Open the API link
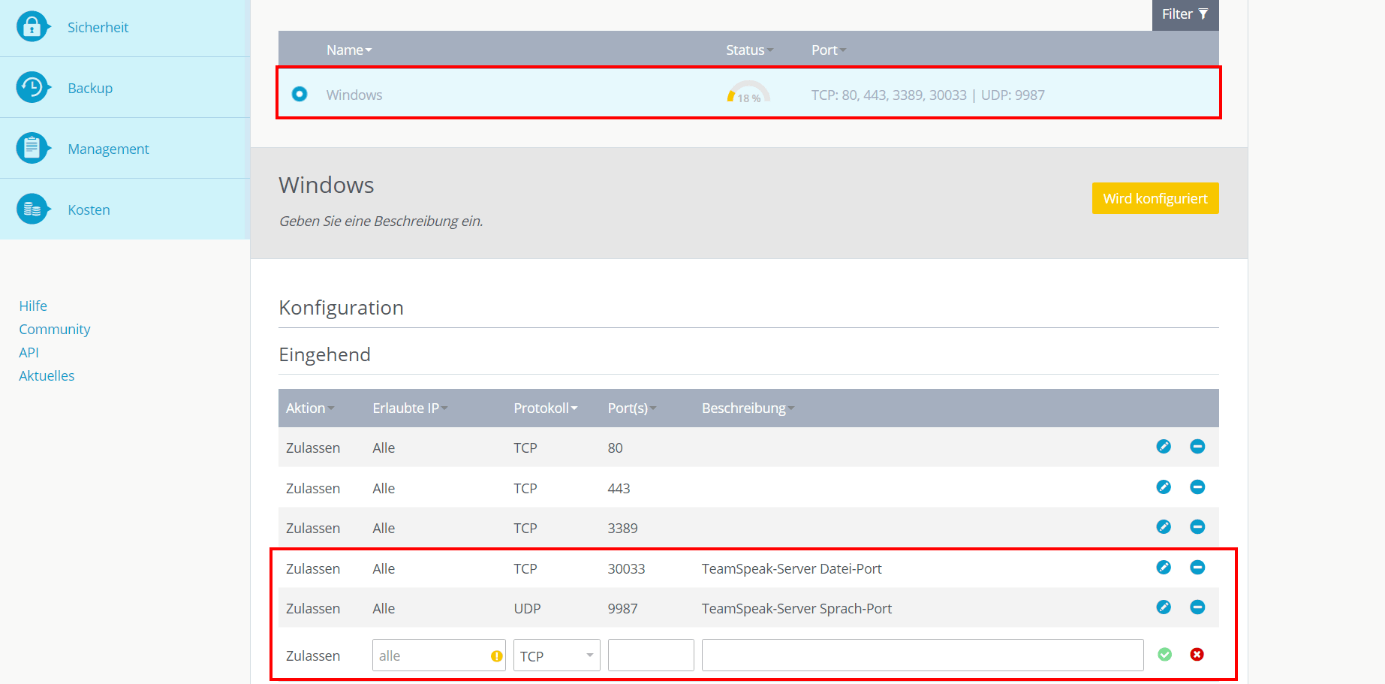This screenshot has width=1385, height=684. point(29,352)
